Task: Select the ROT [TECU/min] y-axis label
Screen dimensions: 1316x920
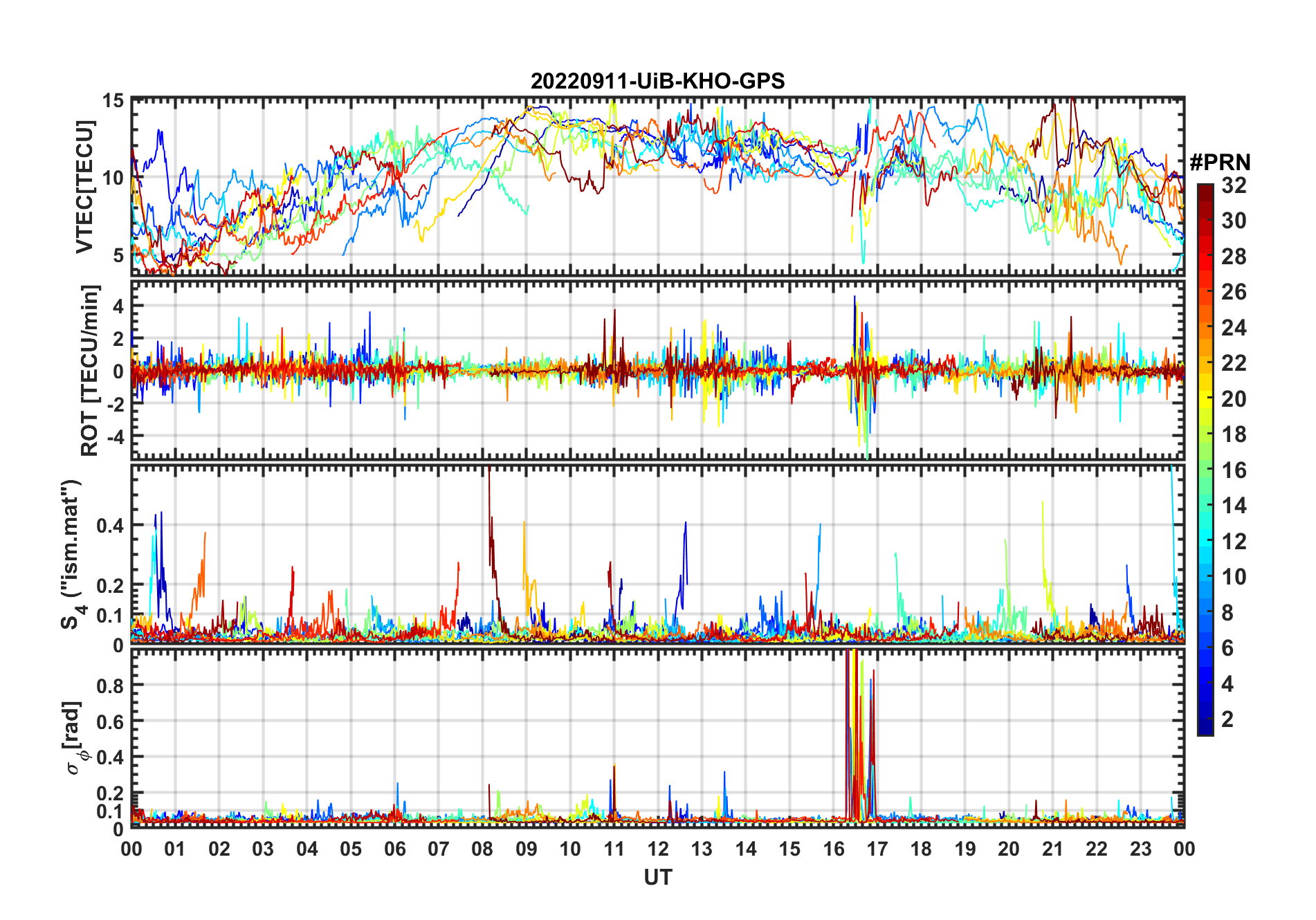Action: pos(90,370)
